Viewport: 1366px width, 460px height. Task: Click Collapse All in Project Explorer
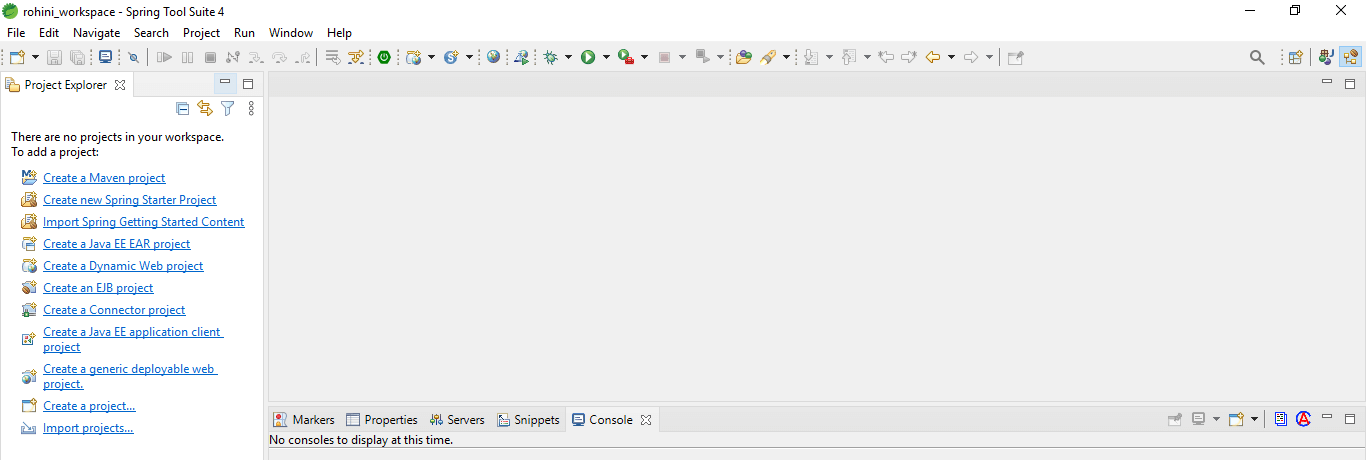[x=182, y=108]
